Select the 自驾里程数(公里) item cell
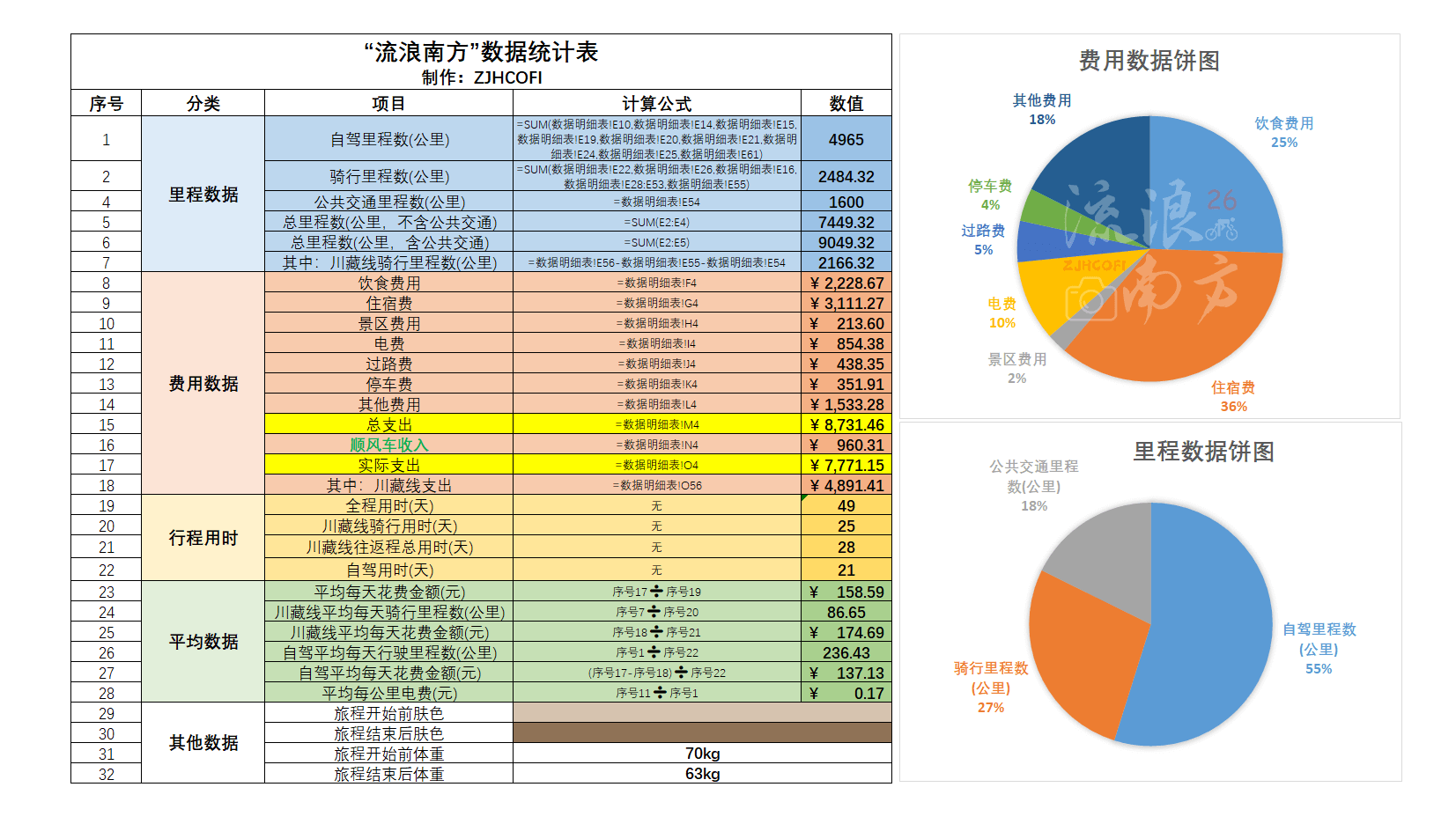 pos(389,138)
